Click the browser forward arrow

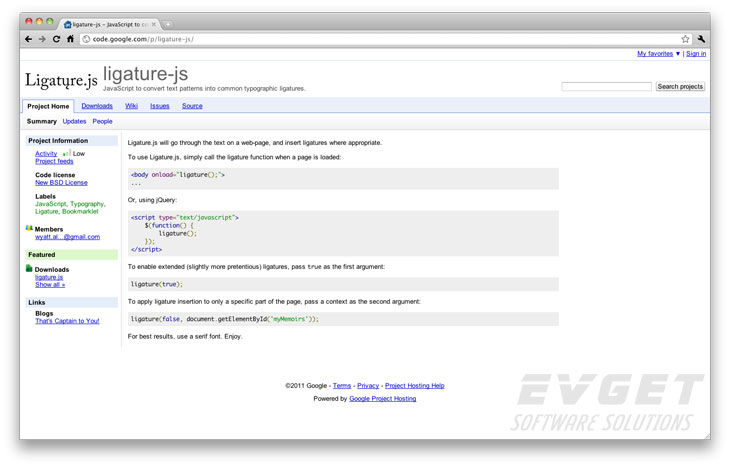42,39
